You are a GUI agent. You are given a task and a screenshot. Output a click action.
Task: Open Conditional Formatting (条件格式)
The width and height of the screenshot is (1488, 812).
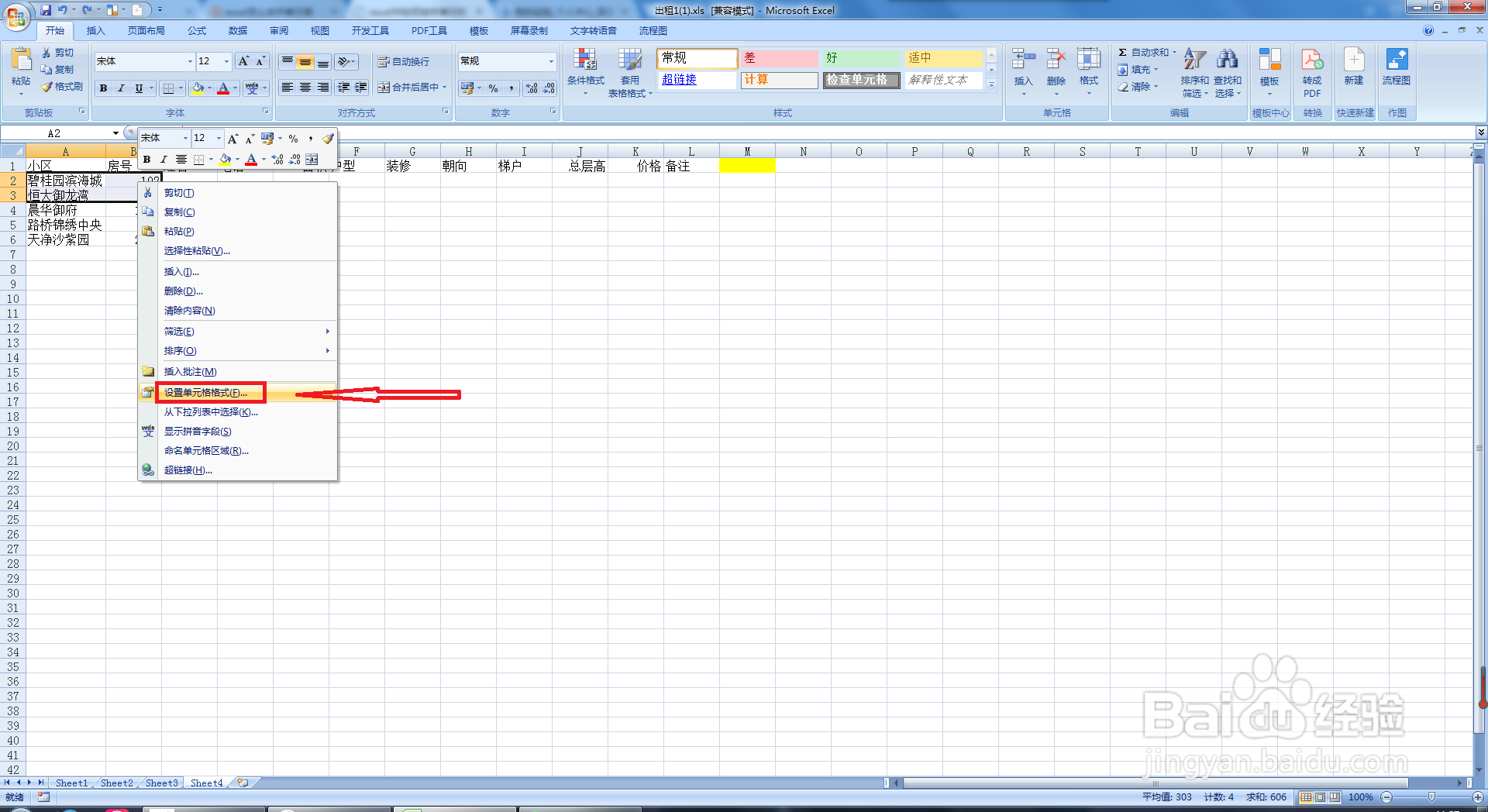(585, 71)
